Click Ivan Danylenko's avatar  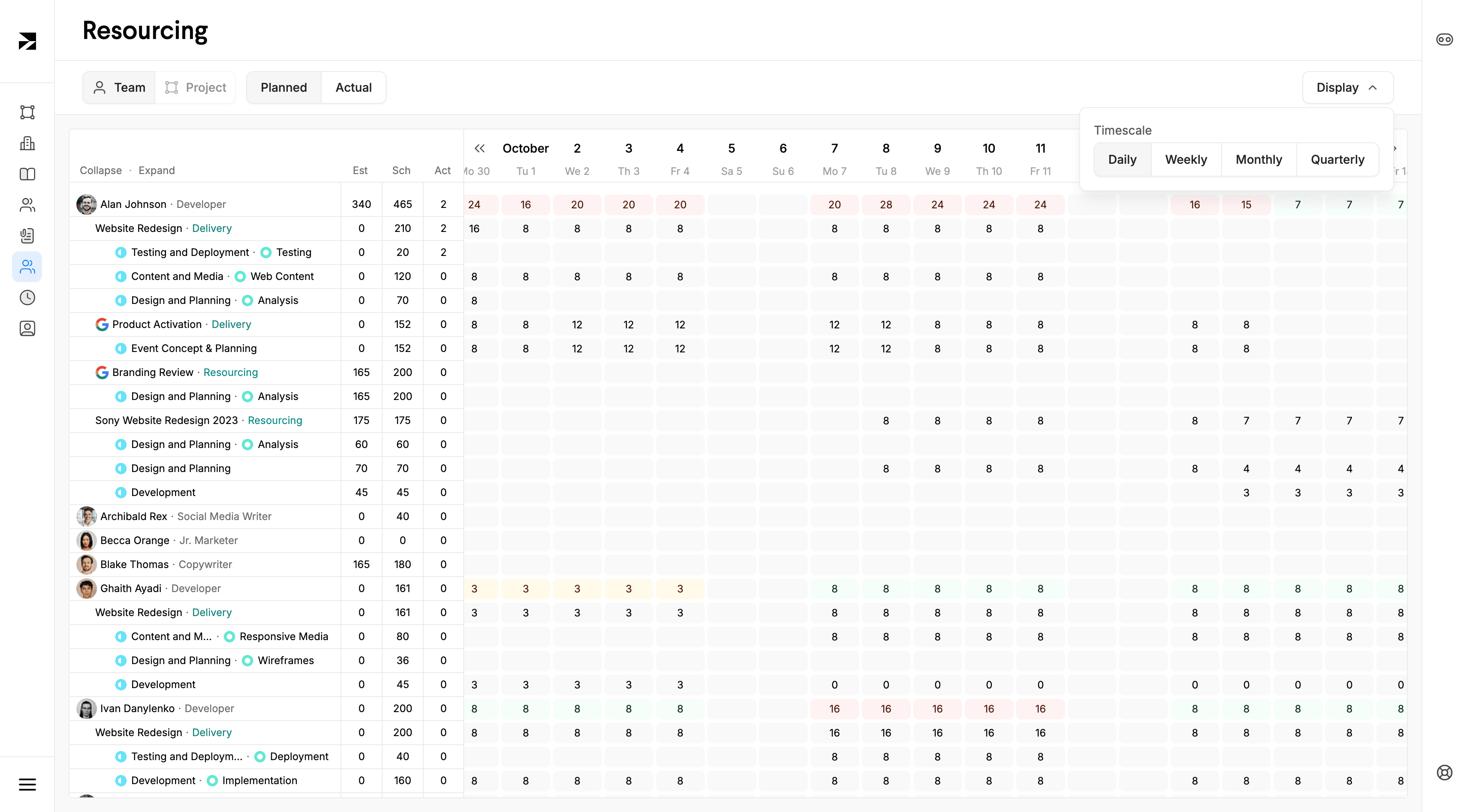pyautogui.click(x=87, y=708)
